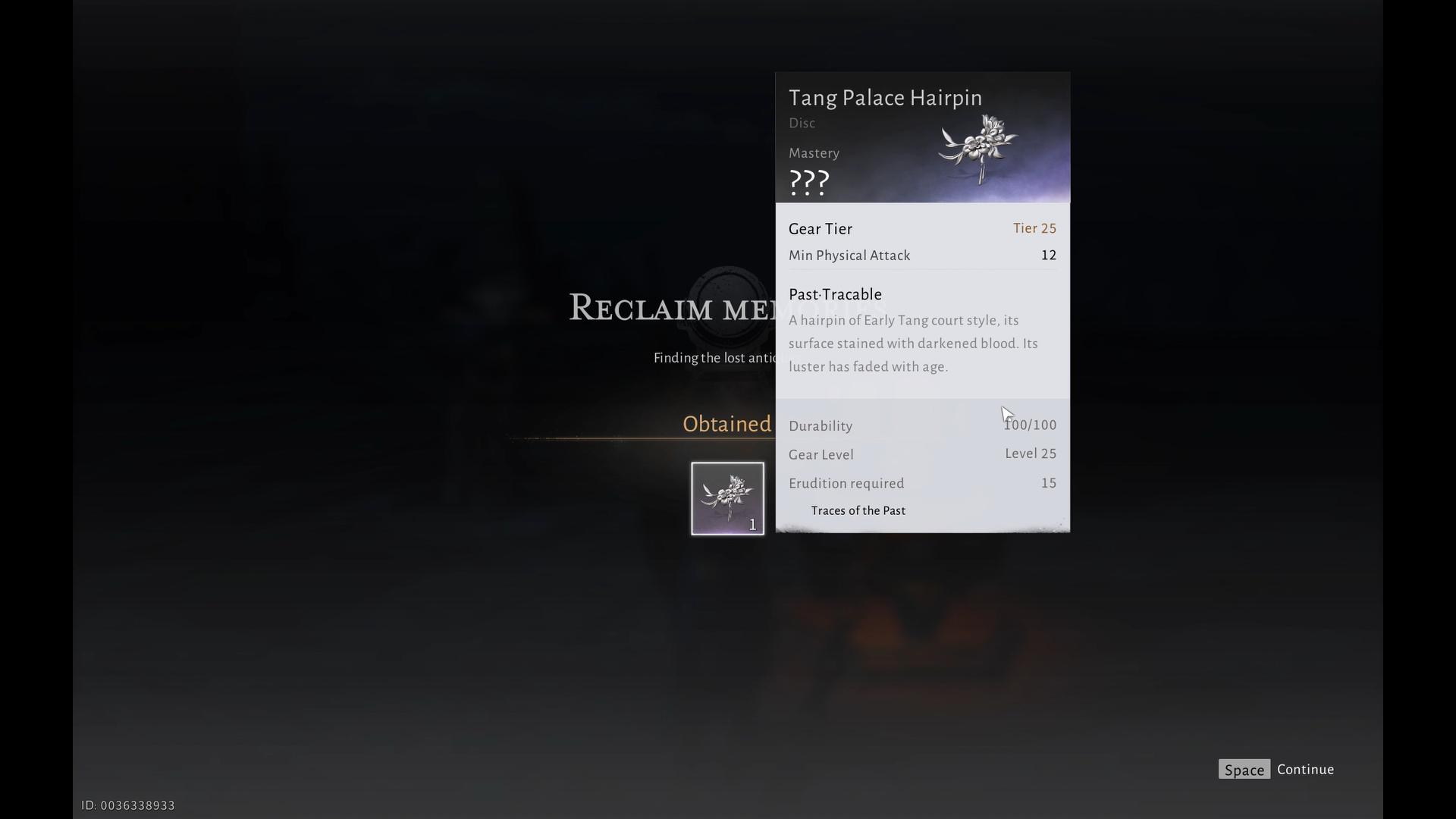Click the Disc item type label

[x=802, y=123]
